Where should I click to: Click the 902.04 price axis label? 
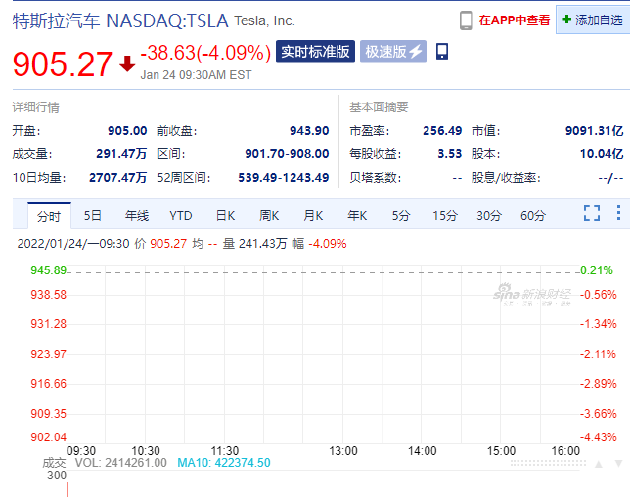click(49, 437)
